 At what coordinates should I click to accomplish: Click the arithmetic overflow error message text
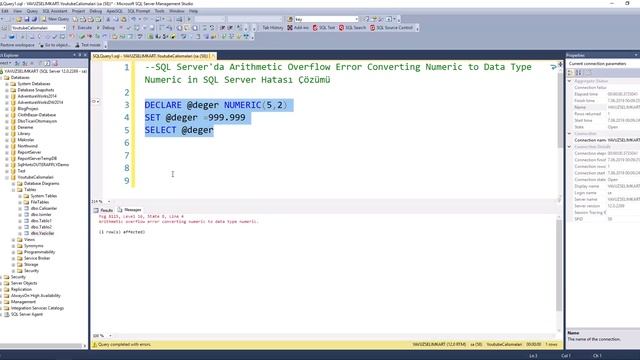point(178,222)
